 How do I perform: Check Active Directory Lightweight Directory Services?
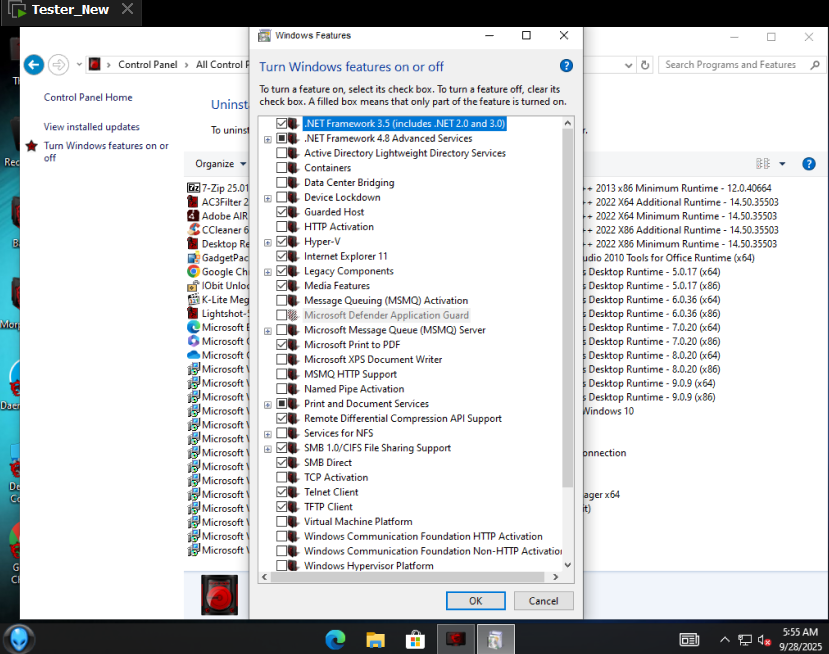(x=282, y=153)
